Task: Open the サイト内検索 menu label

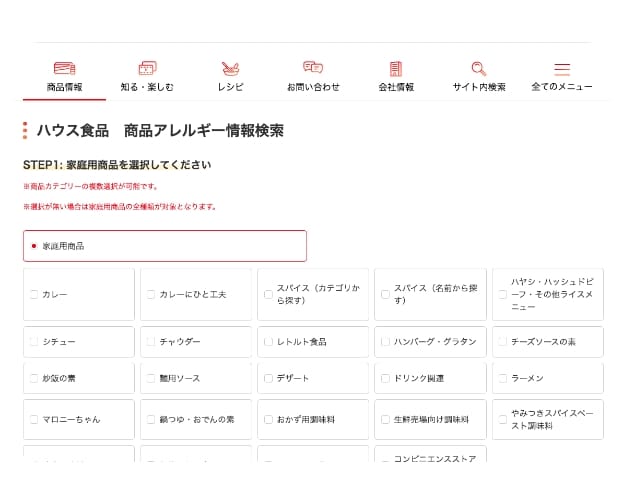Action: [x=479, y=87]
